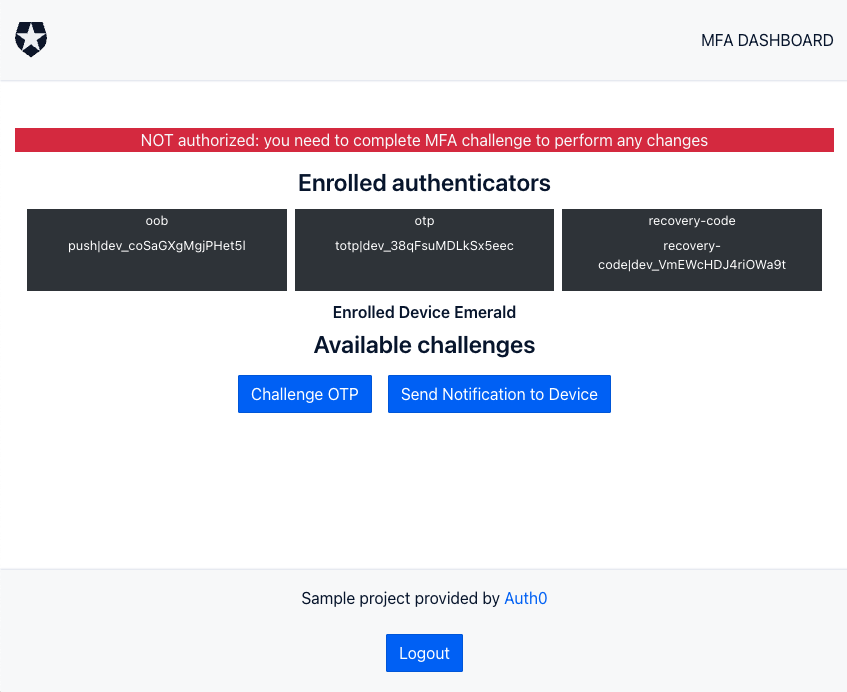Click the recovery-code title in third card

click(x=692, y=221)
